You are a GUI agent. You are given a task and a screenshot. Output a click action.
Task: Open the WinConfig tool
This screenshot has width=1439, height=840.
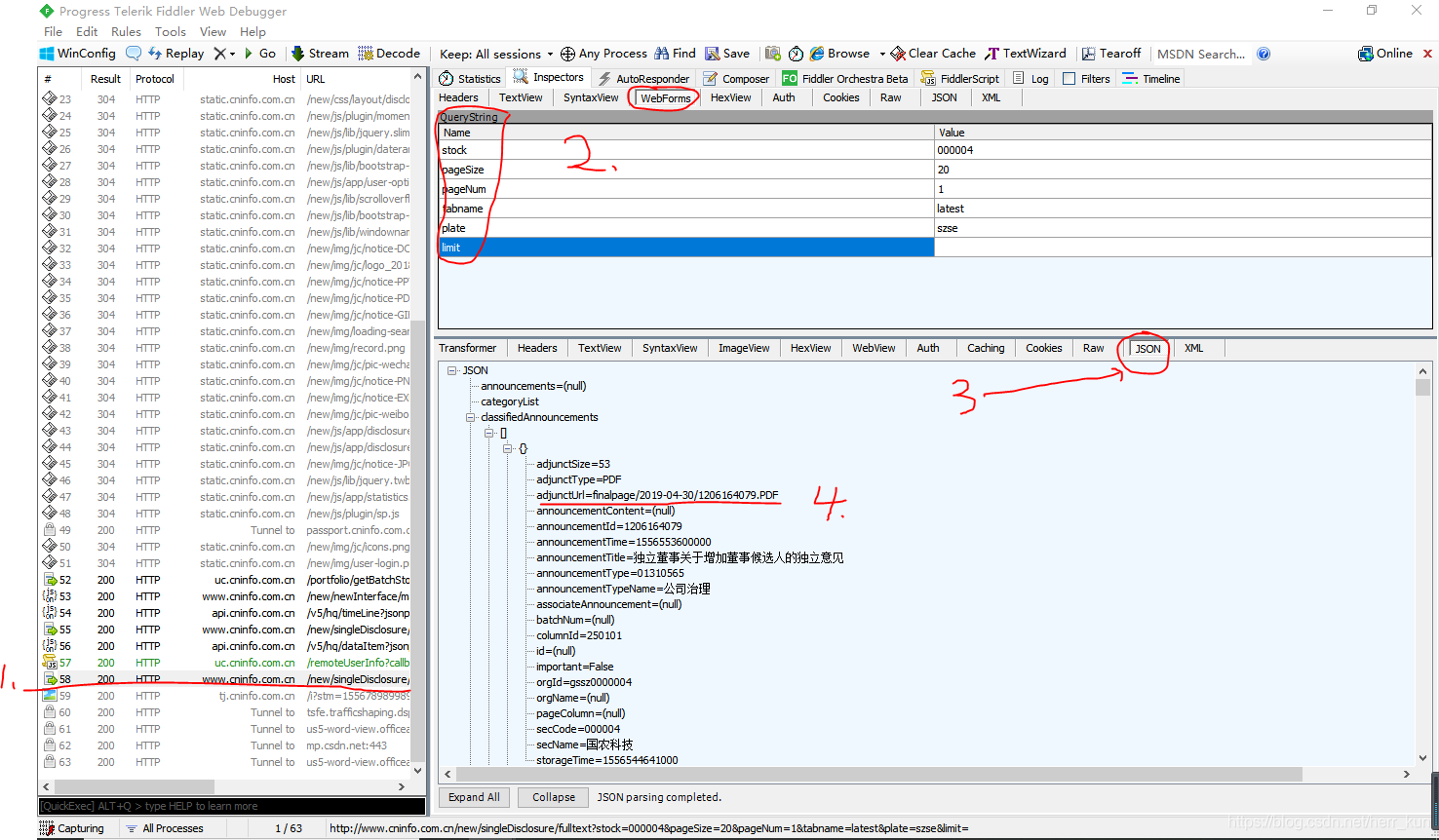pos(78,54)
